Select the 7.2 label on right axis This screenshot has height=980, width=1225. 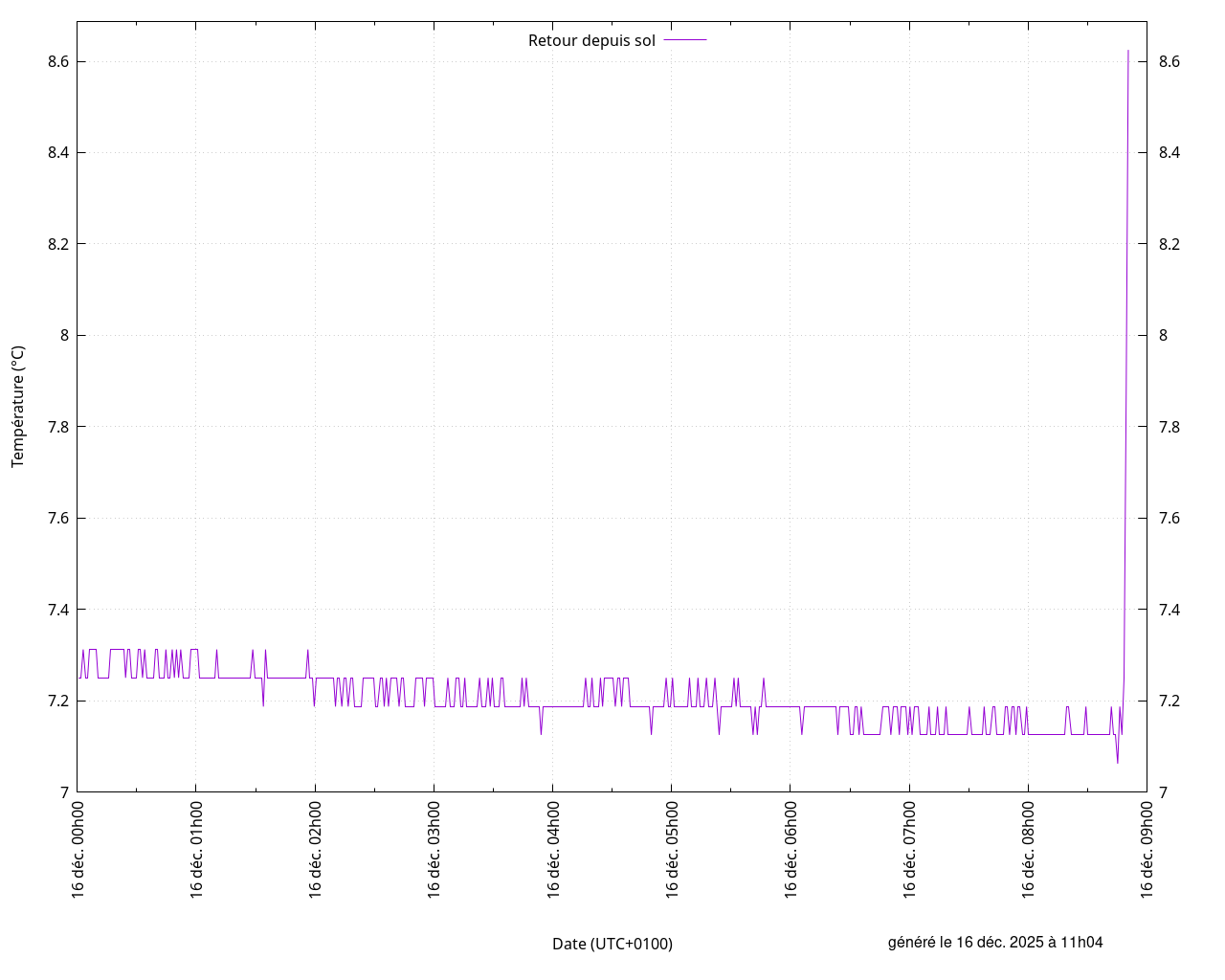click(x=1169, y=702)
